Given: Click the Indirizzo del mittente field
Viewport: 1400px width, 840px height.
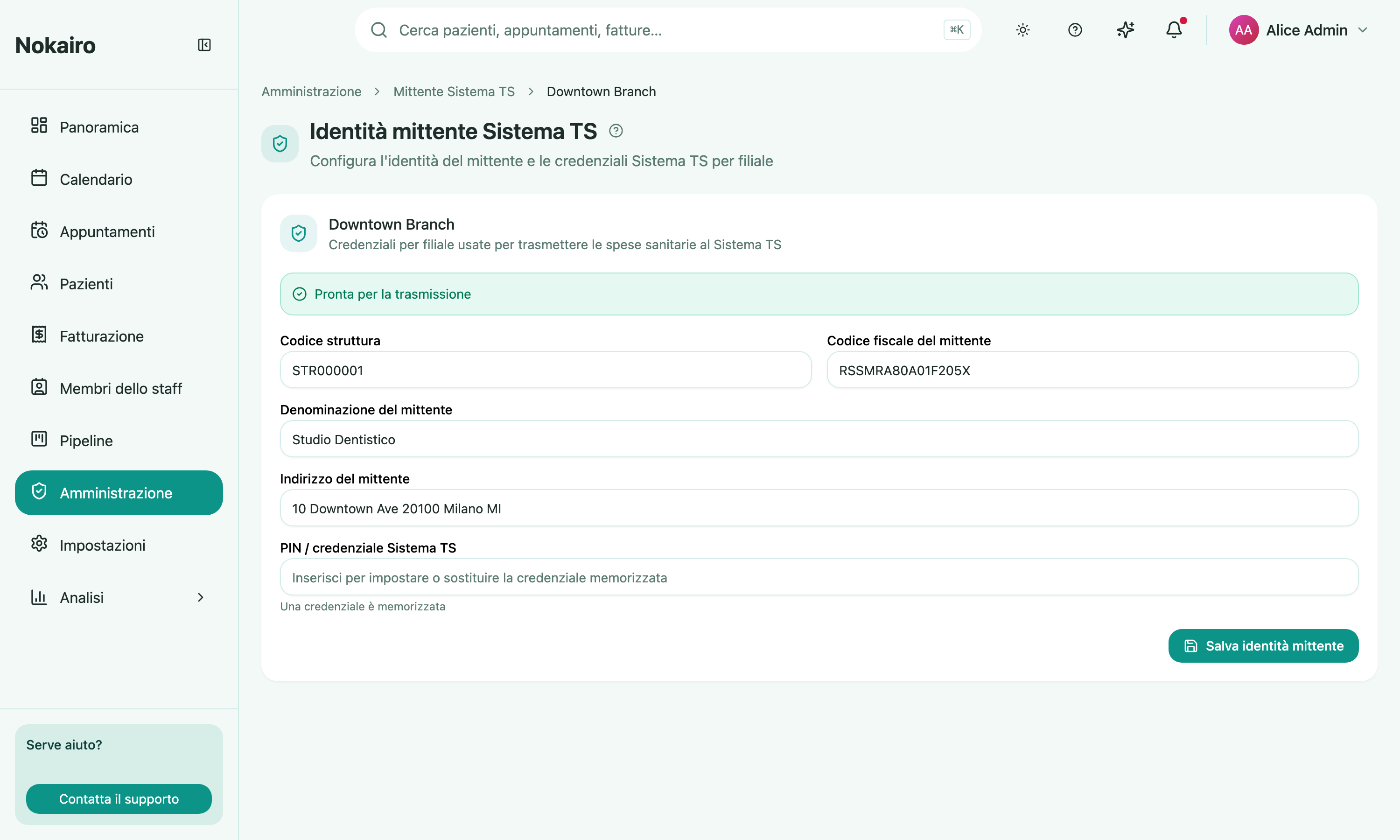Looking at the screenshot, I should click(x=819, y=508).
